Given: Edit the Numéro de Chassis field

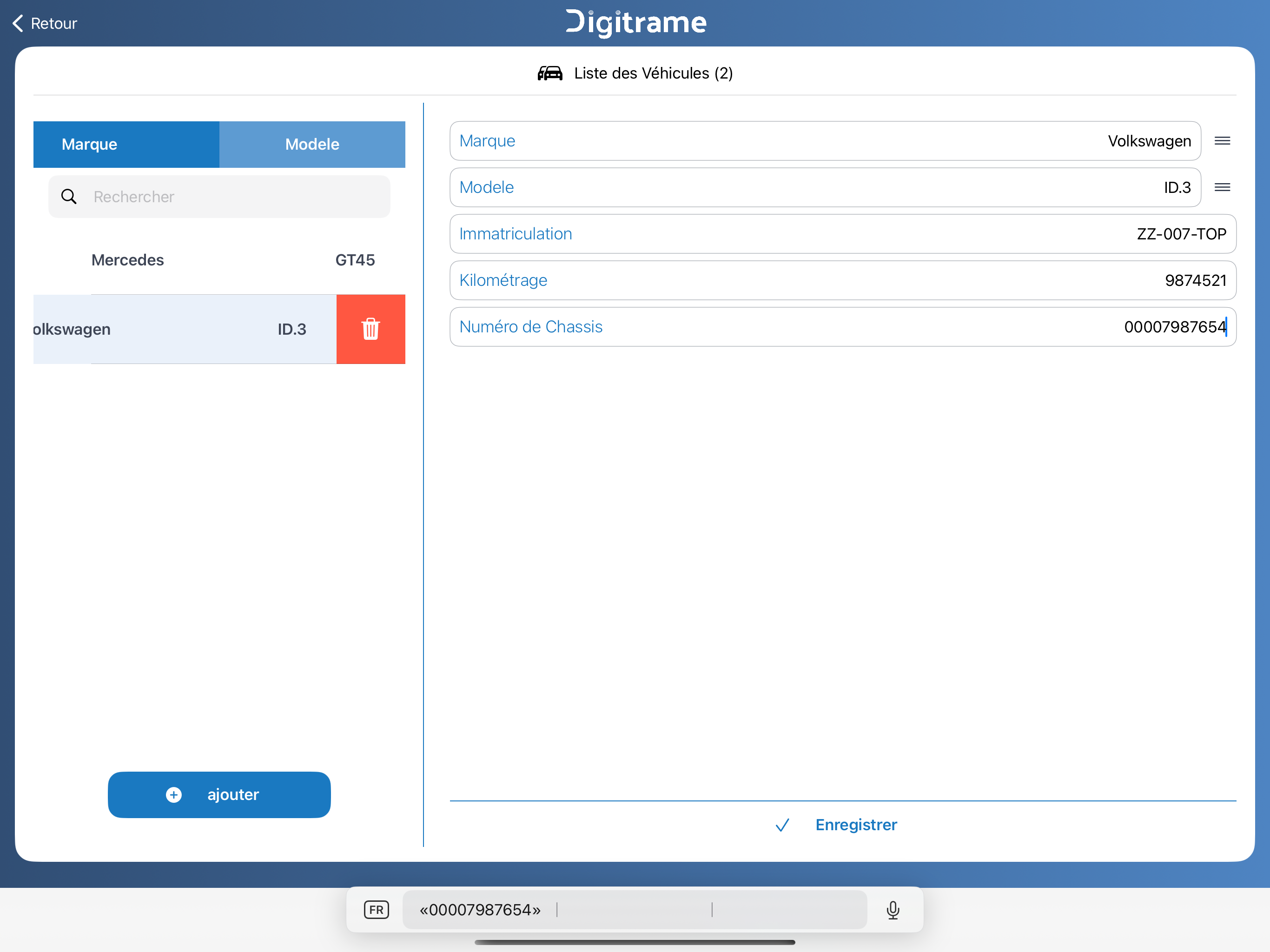Looking at the screenshot, I should [843, 327].
